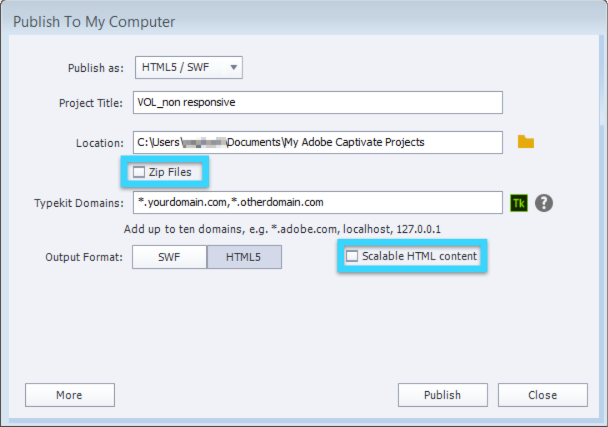Tick the Scalable HTML content checkbox
Screen dimensions: 608x427
point(352,256)
